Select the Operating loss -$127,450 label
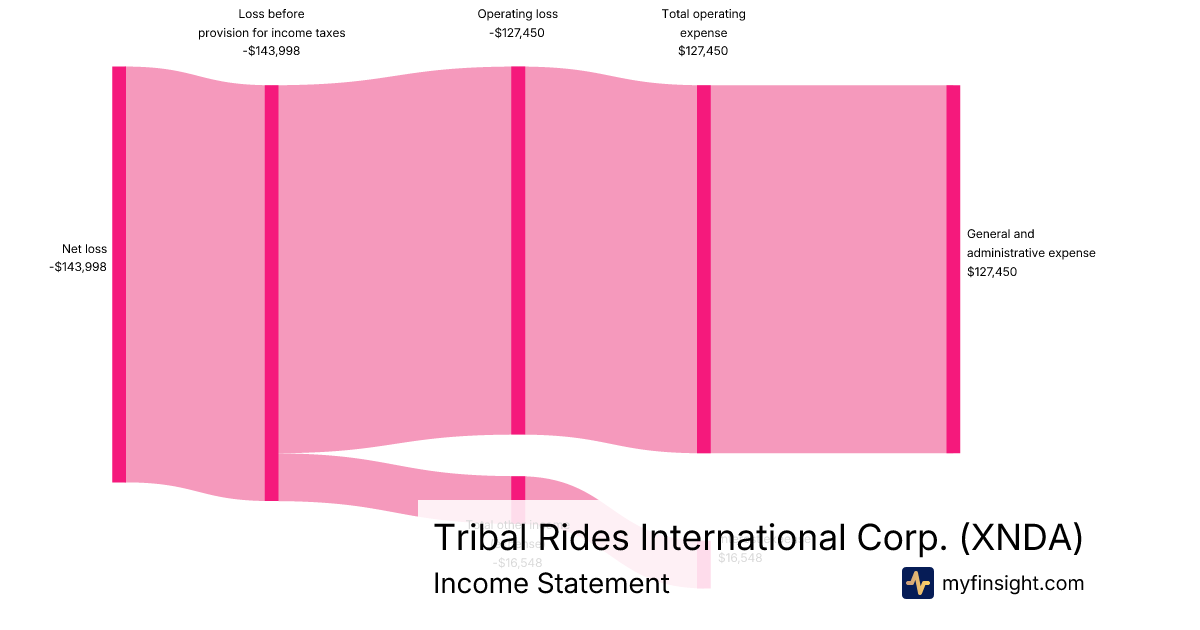Viewport: 1200px width, 630px height. (518, 23)
